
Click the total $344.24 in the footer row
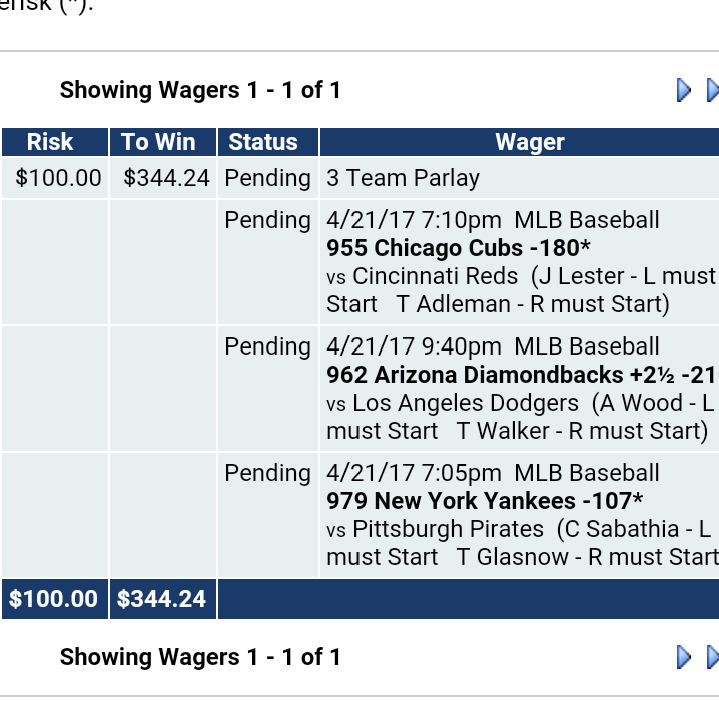(x=161, y=599)
